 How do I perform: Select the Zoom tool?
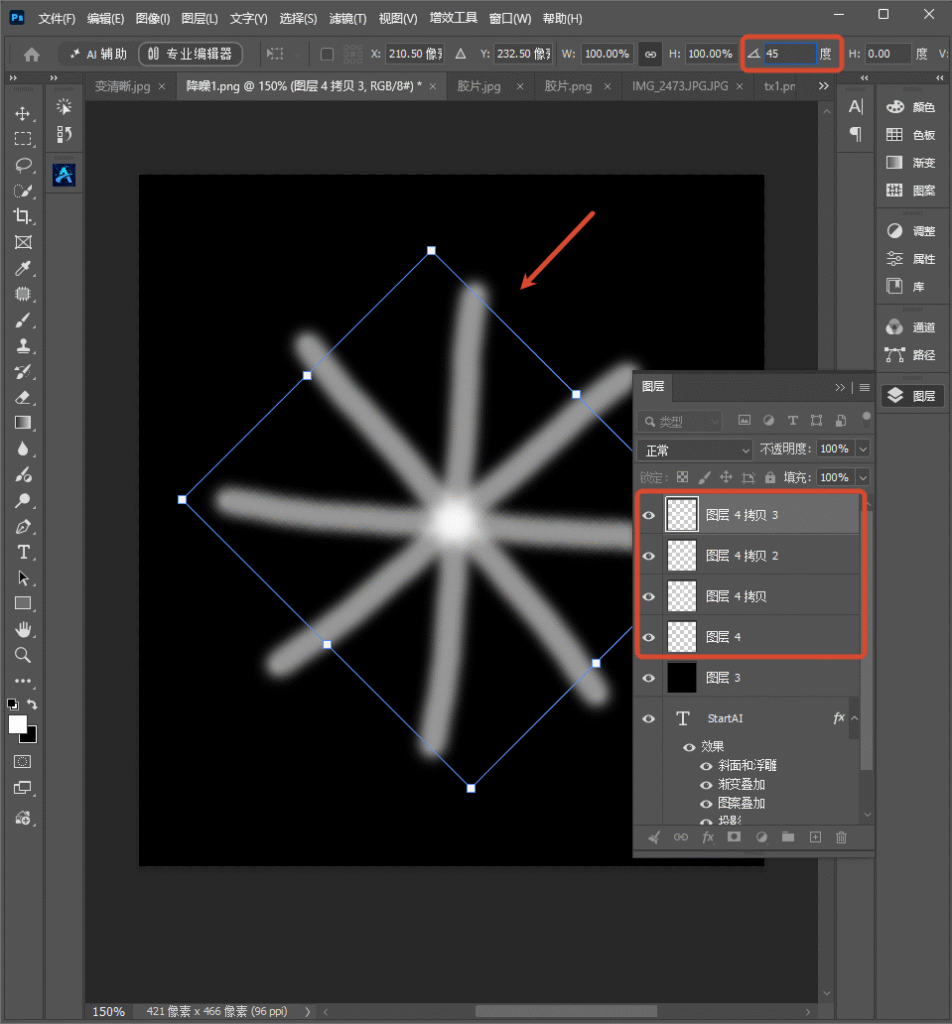23,655
